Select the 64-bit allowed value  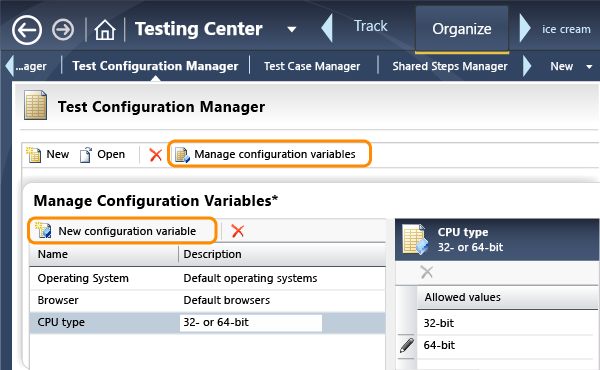coord(439,346)
